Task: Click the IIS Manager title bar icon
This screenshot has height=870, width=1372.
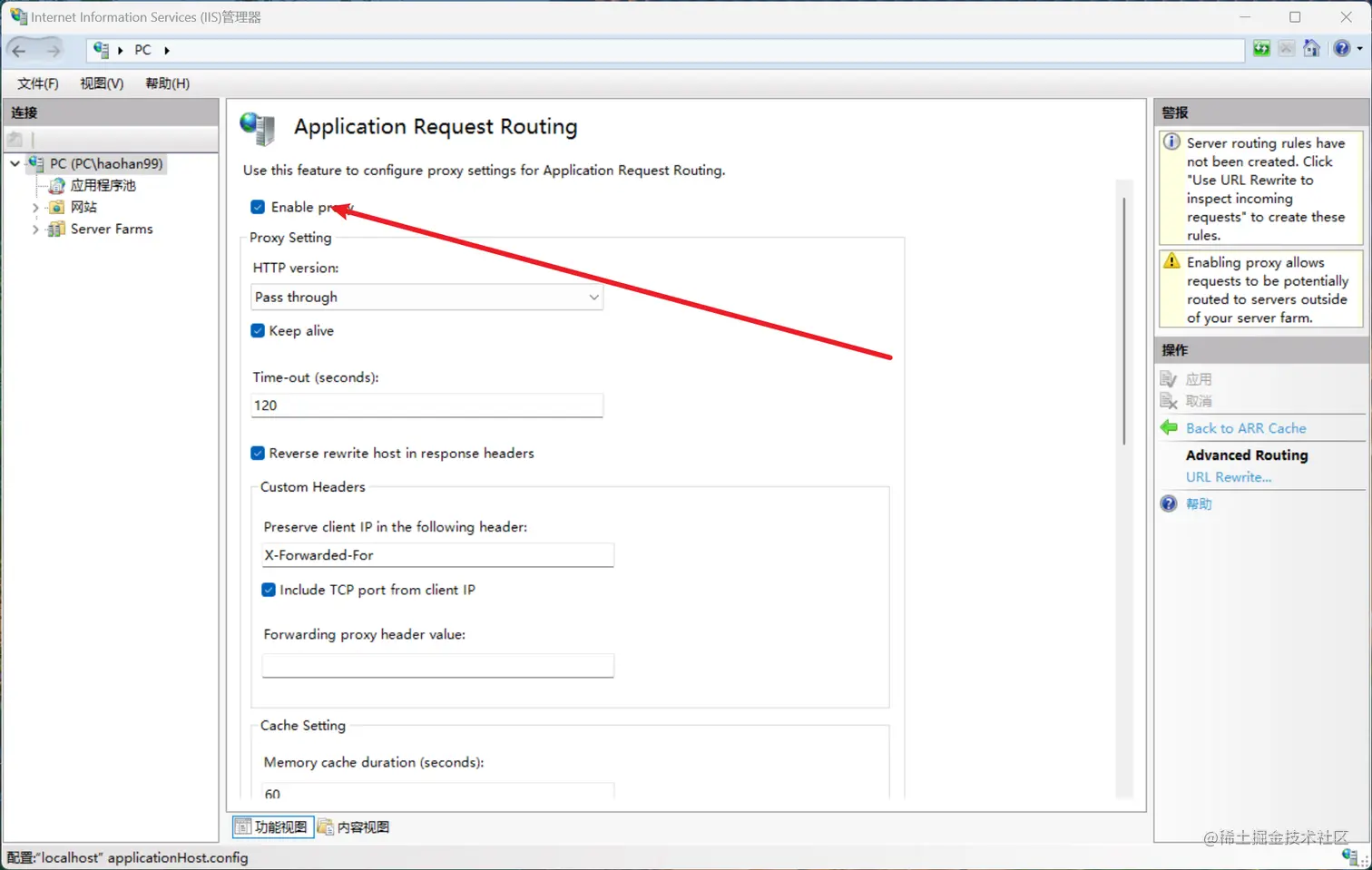Action: [18, 16]
